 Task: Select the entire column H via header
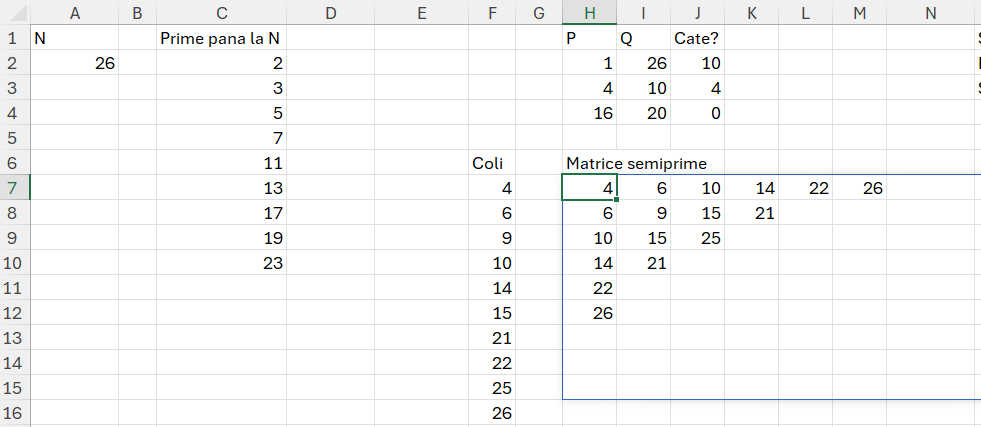tap(589, 13)
